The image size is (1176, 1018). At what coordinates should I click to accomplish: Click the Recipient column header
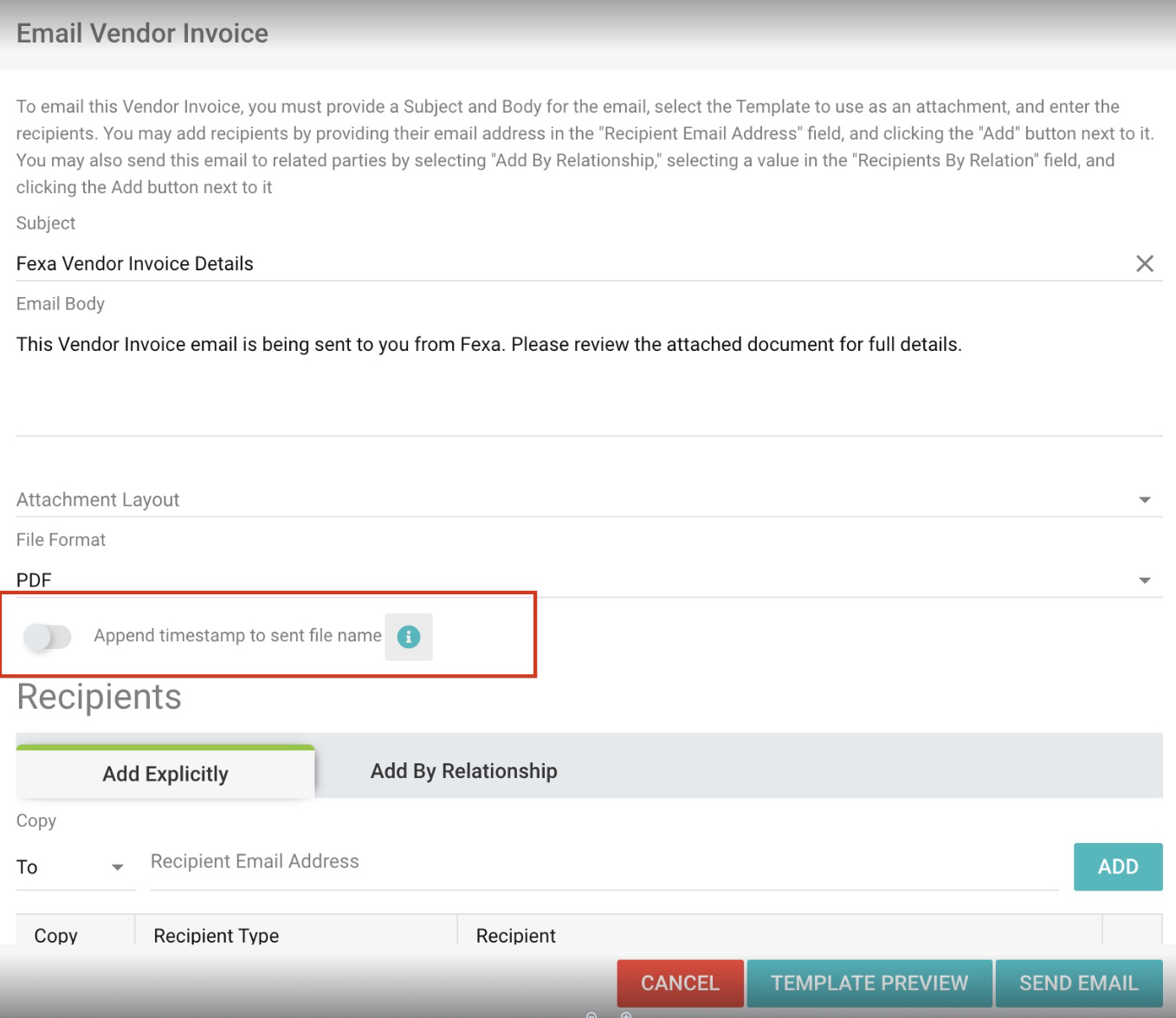(x=516, y=935)
